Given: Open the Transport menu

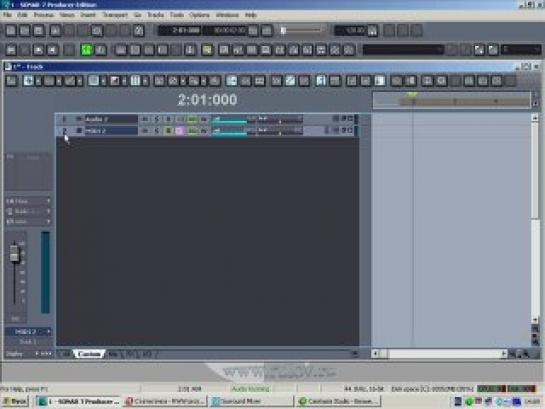Looking at the screenshot, I should coord(115,15).
